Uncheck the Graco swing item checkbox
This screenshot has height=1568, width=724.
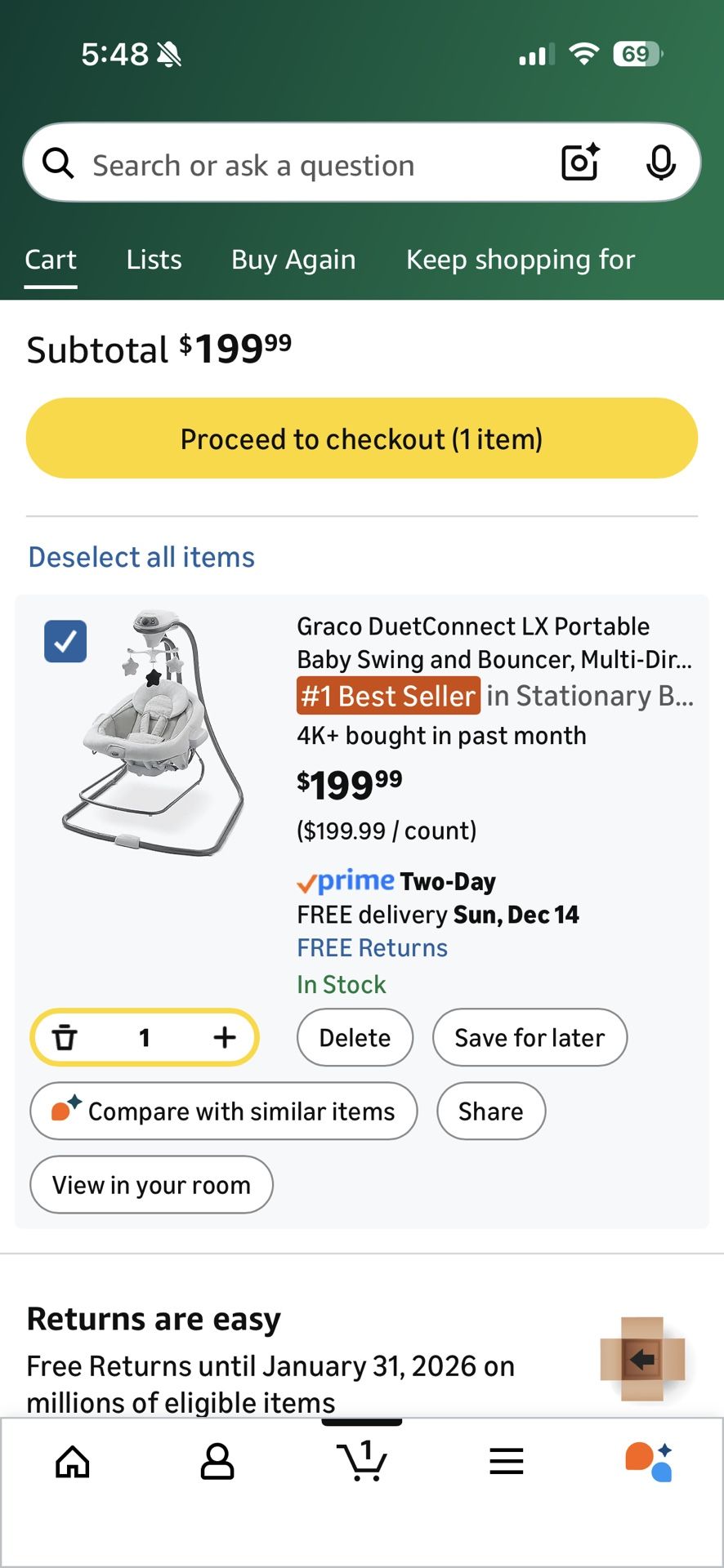[65, 642]
